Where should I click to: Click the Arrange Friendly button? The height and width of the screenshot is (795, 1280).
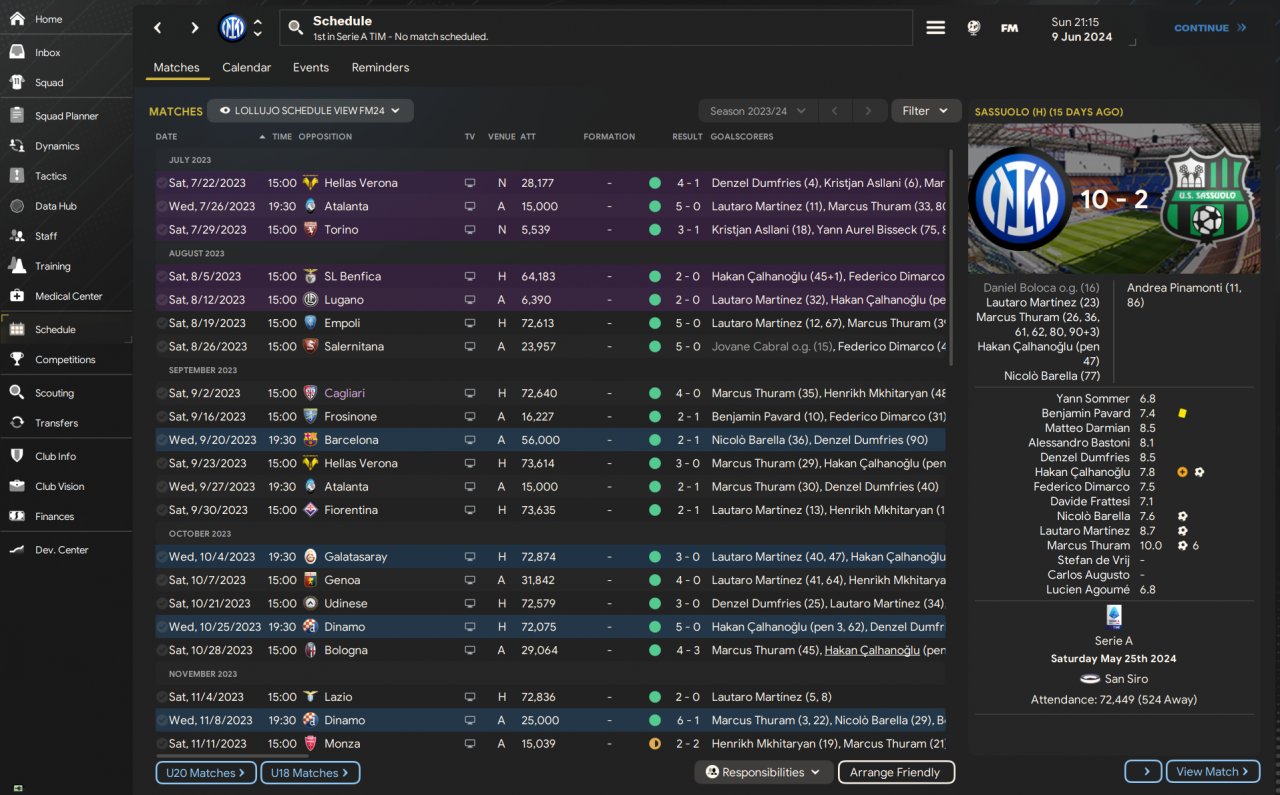(896, 772)
